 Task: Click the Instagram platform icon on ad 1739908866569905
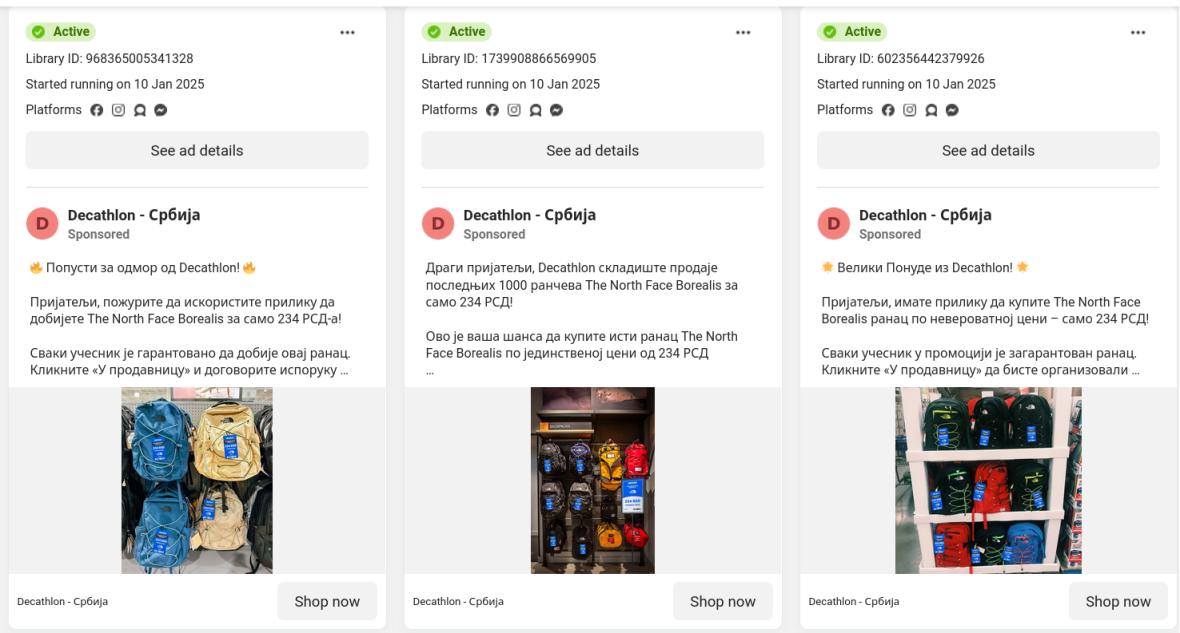tap(514, 110)
